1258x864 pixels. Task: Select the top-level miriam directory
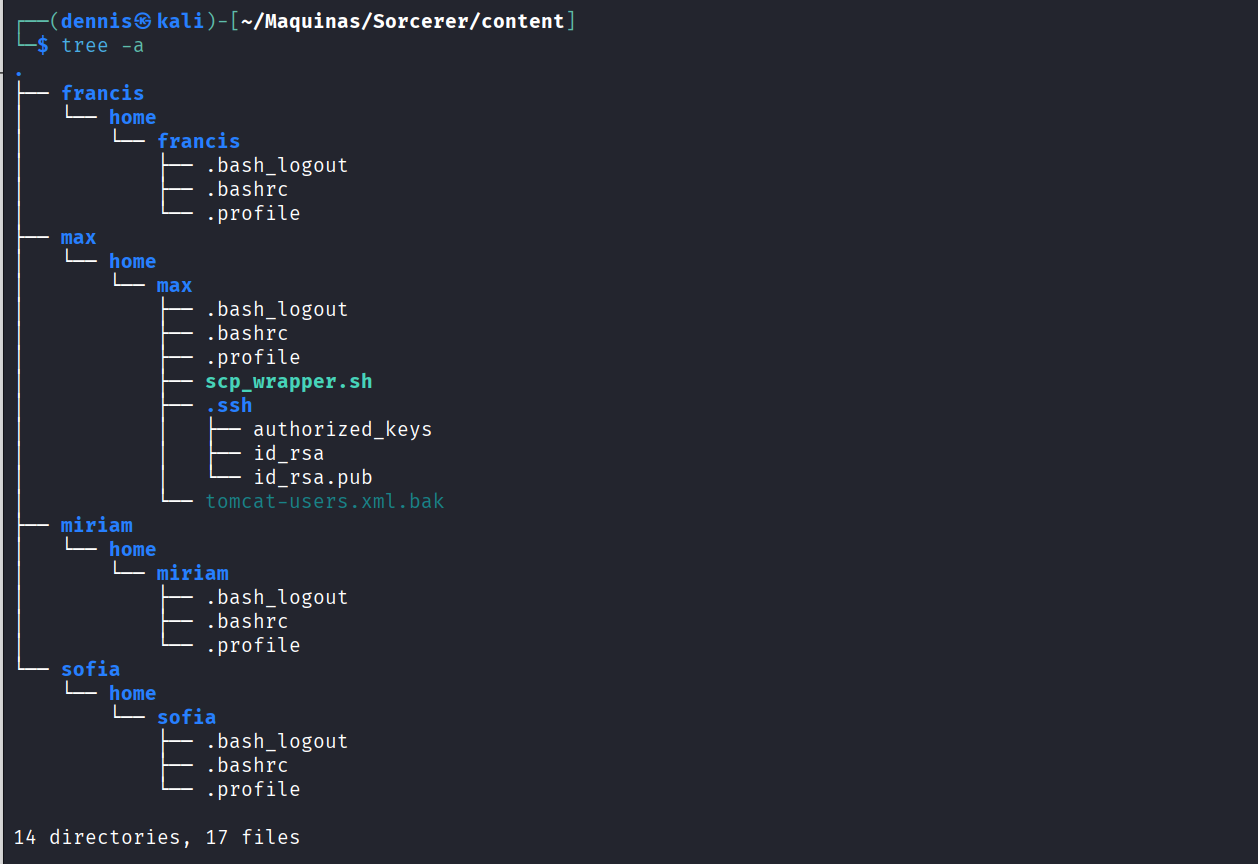click(96, 525)
